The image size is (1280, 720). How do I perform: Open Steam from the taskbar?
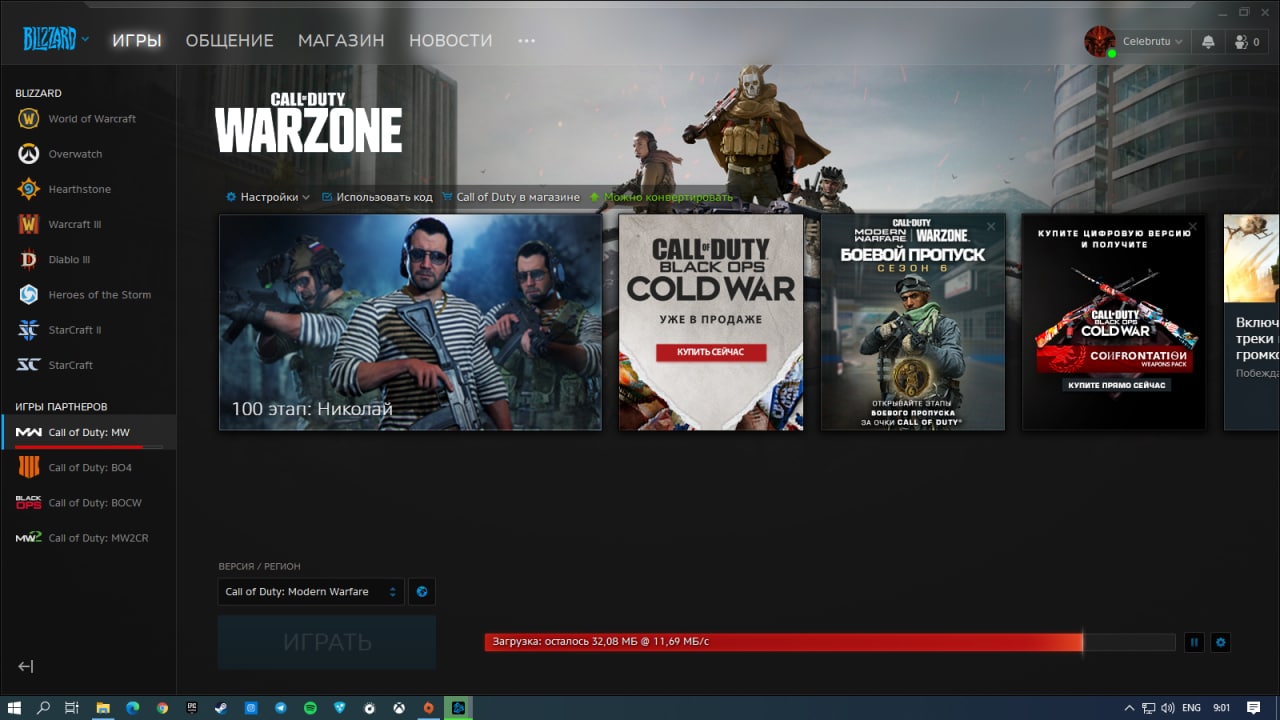click(x=220, y=708)
